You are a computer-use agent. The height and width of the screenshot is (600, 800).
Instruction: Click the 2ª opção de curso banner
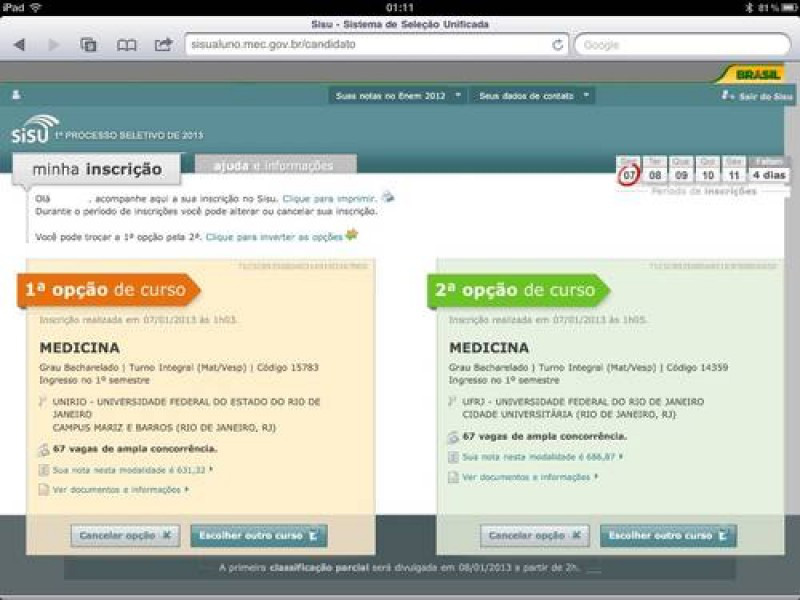(x=517, y=290)
